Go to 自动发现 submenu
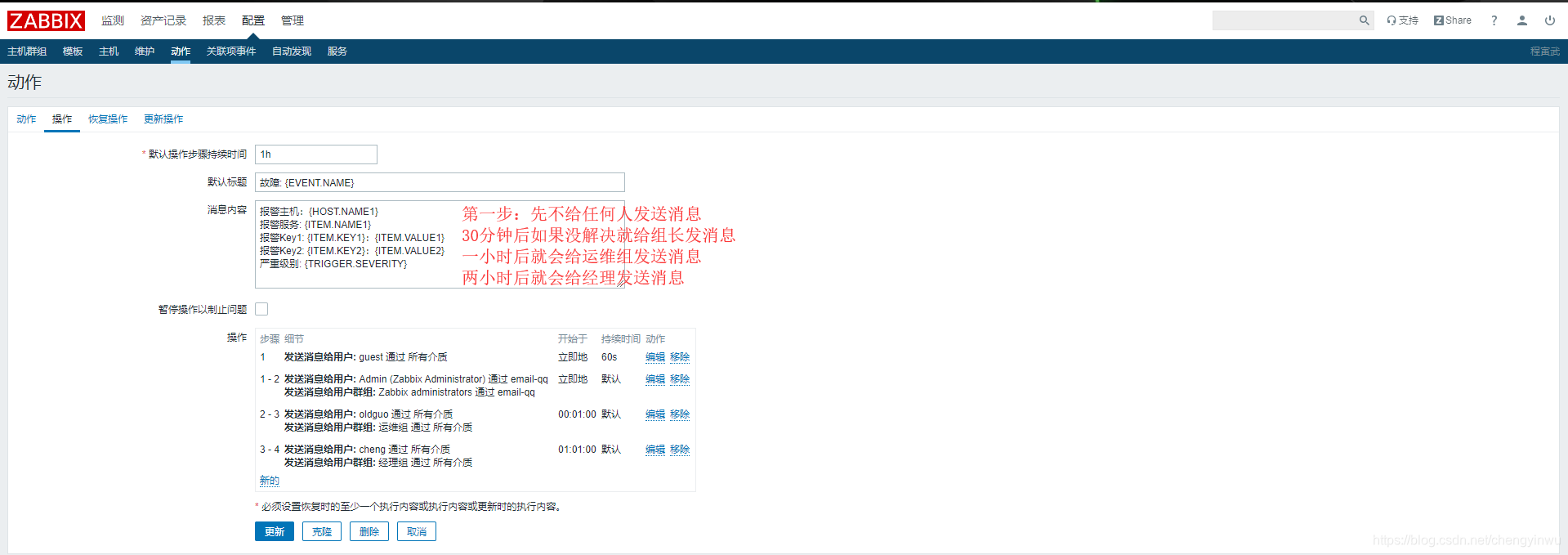Screen dimensions: 1568x555 [292, 51]
